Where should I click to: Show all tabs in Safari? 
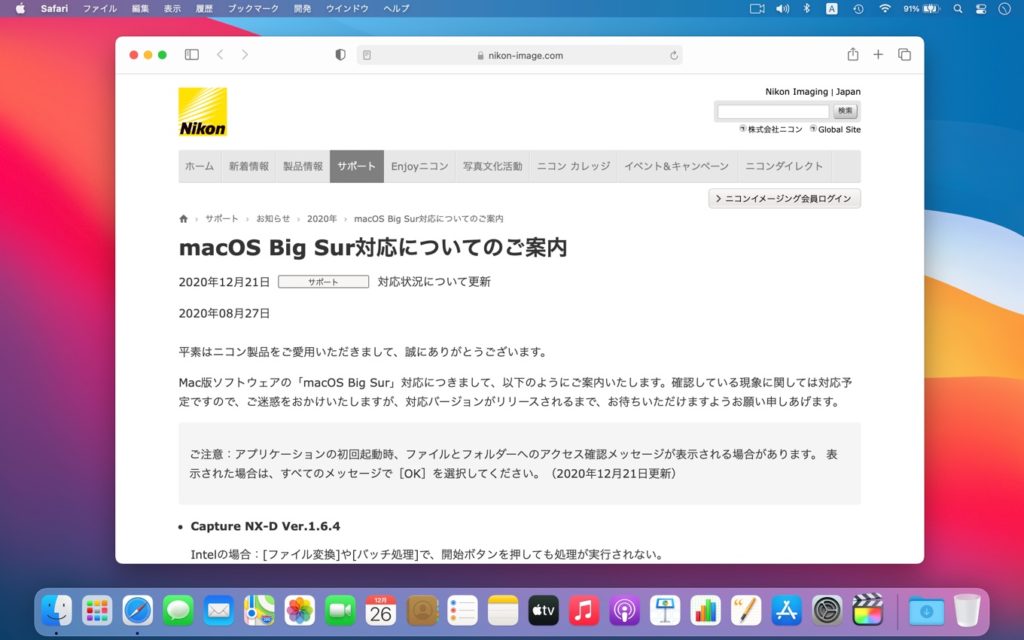[x=903, y=55]
